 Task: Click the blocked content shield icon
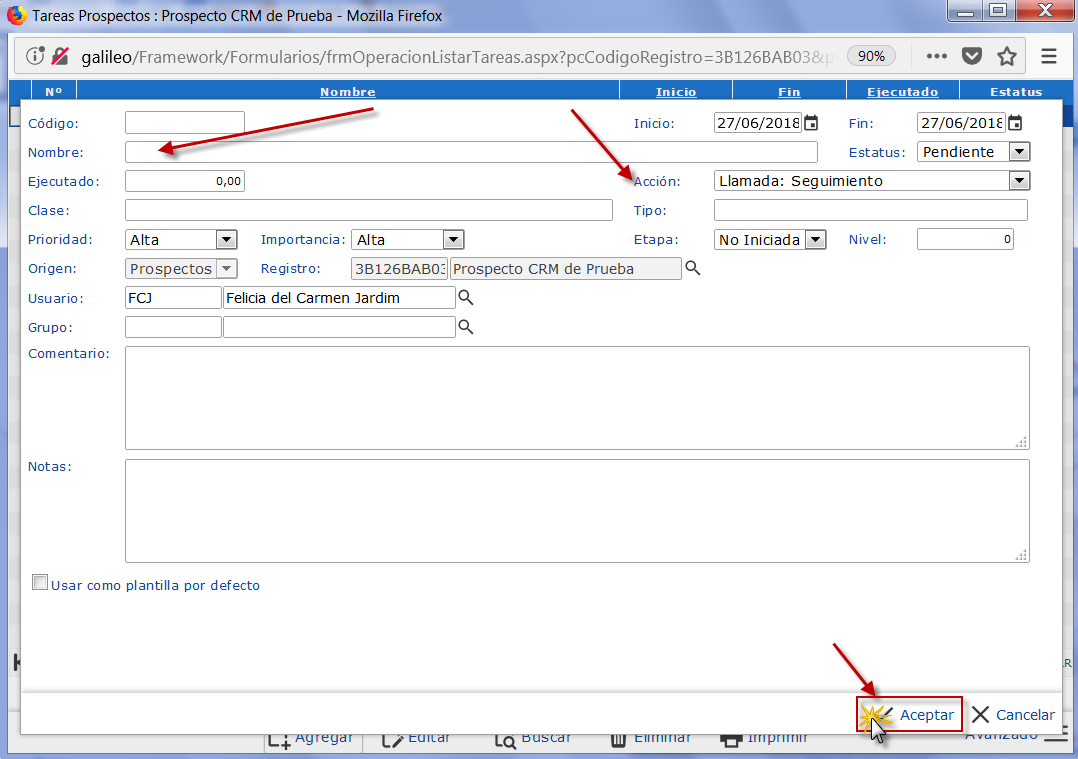click(x=60, y=56)
